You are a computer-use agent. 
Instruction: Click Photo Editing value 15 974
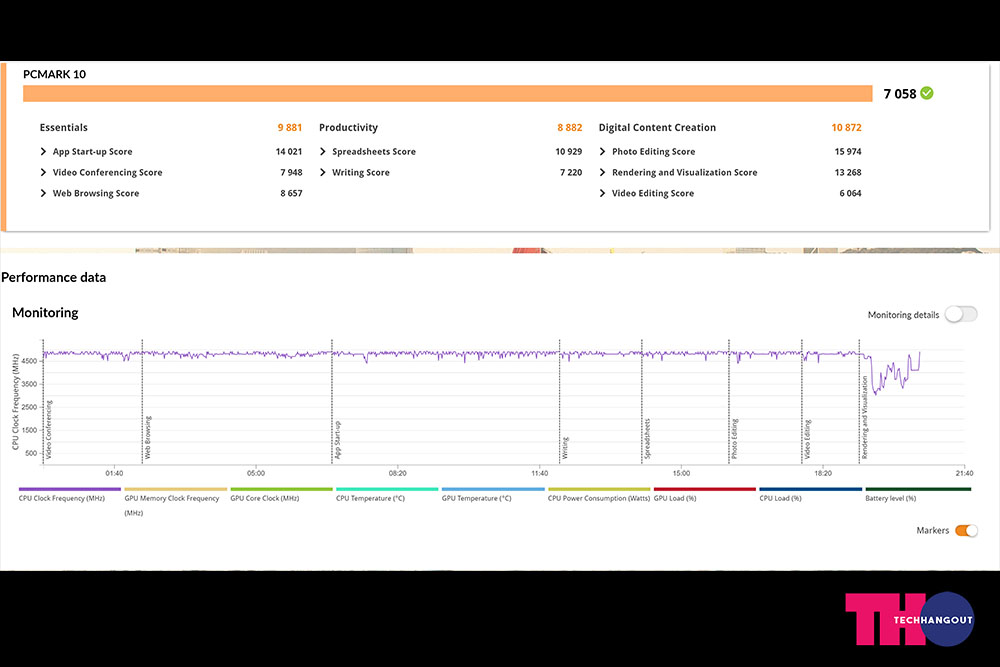pyautogui.click(x=848, y=152)
